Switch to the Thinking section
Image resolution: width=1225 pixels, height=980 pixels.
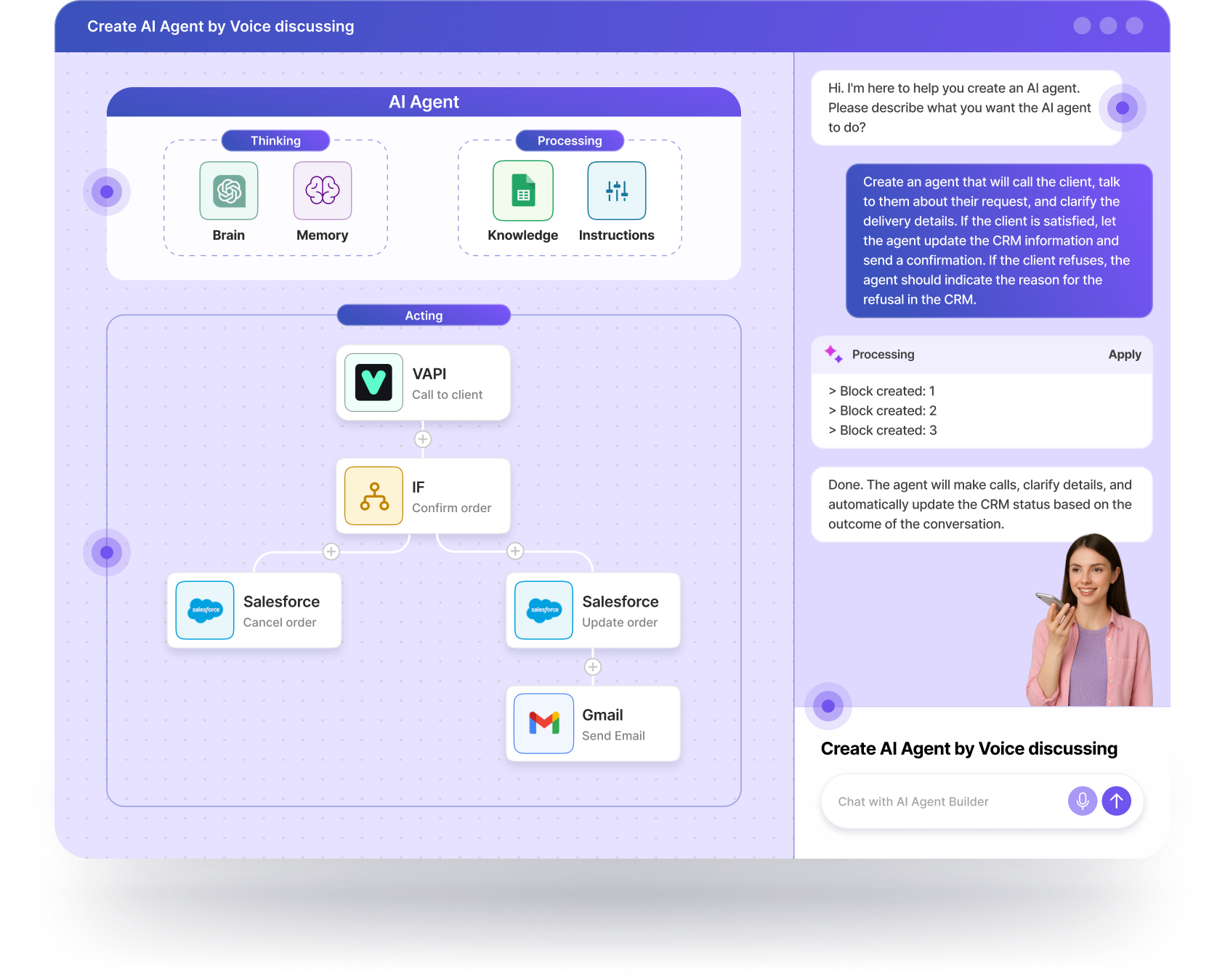click(275, 140)
